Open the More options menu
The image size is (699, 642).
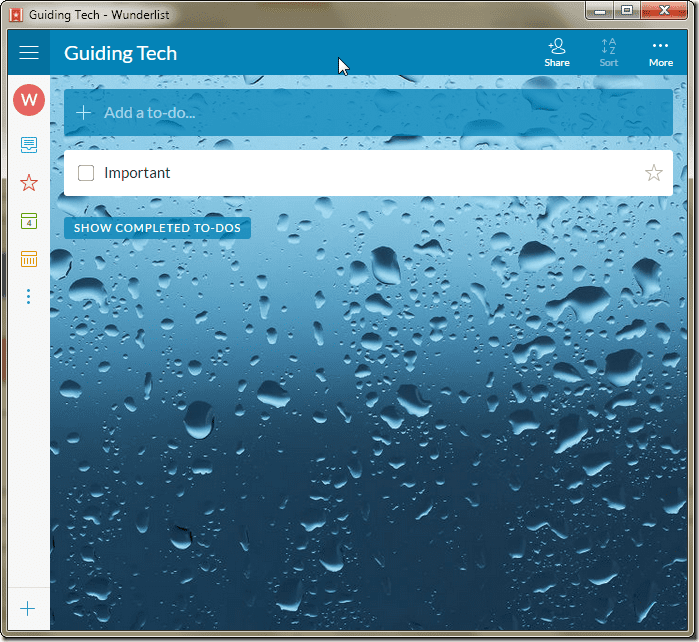point(661,54)
